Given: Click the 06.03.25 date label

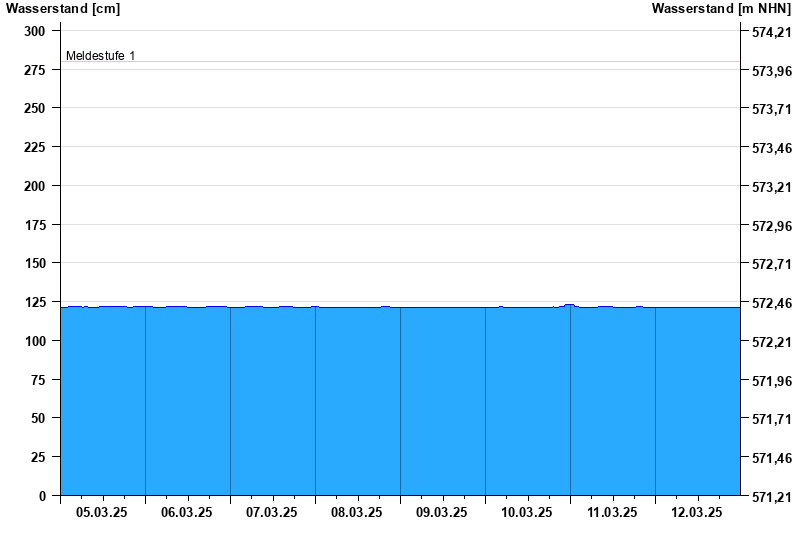Looking at the screenshot, I should [x=187, y=512].
